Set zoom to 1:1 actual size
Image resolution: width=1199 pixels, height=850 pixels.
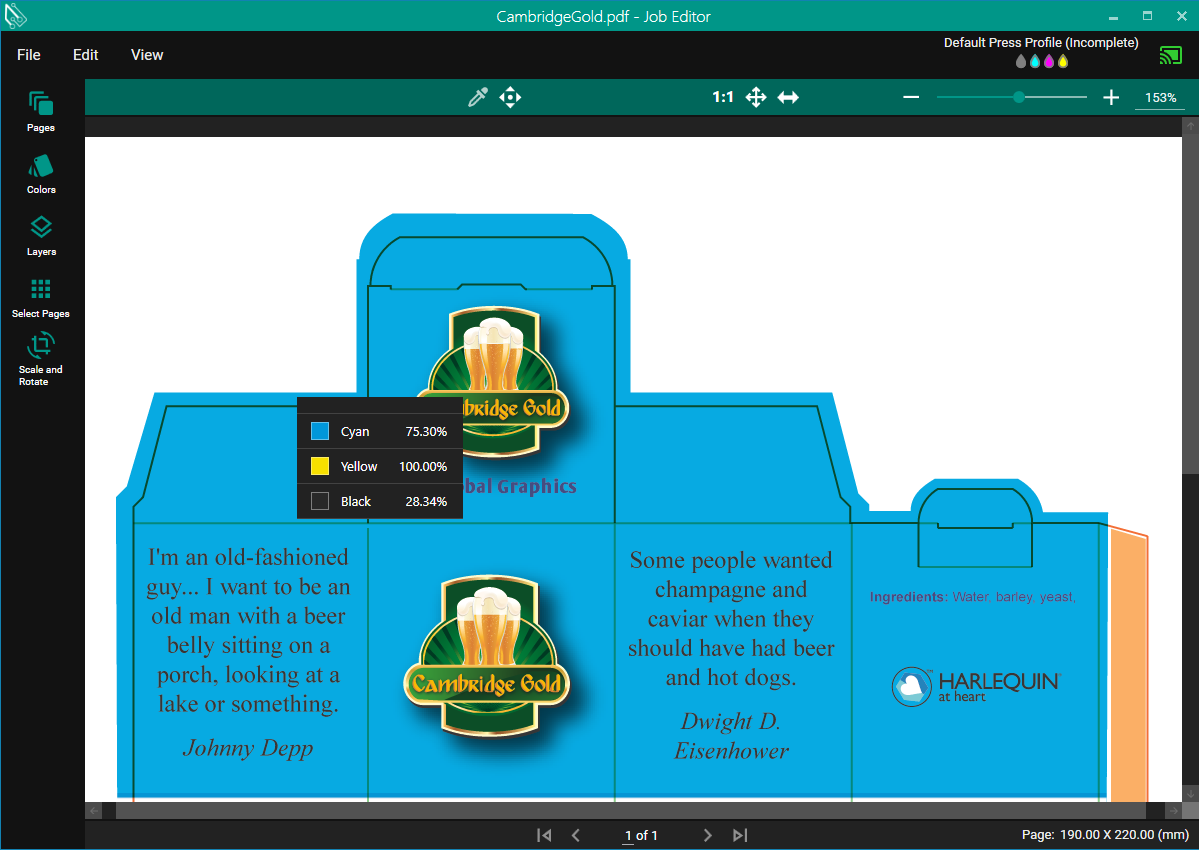[723, 97]
